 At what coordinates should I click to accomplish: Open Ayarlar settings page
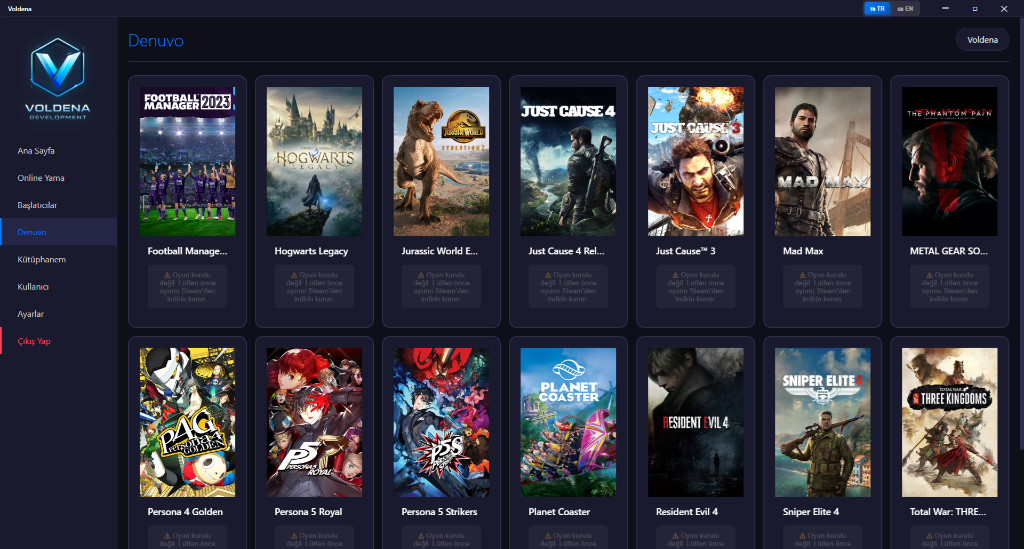pos(59,314)
